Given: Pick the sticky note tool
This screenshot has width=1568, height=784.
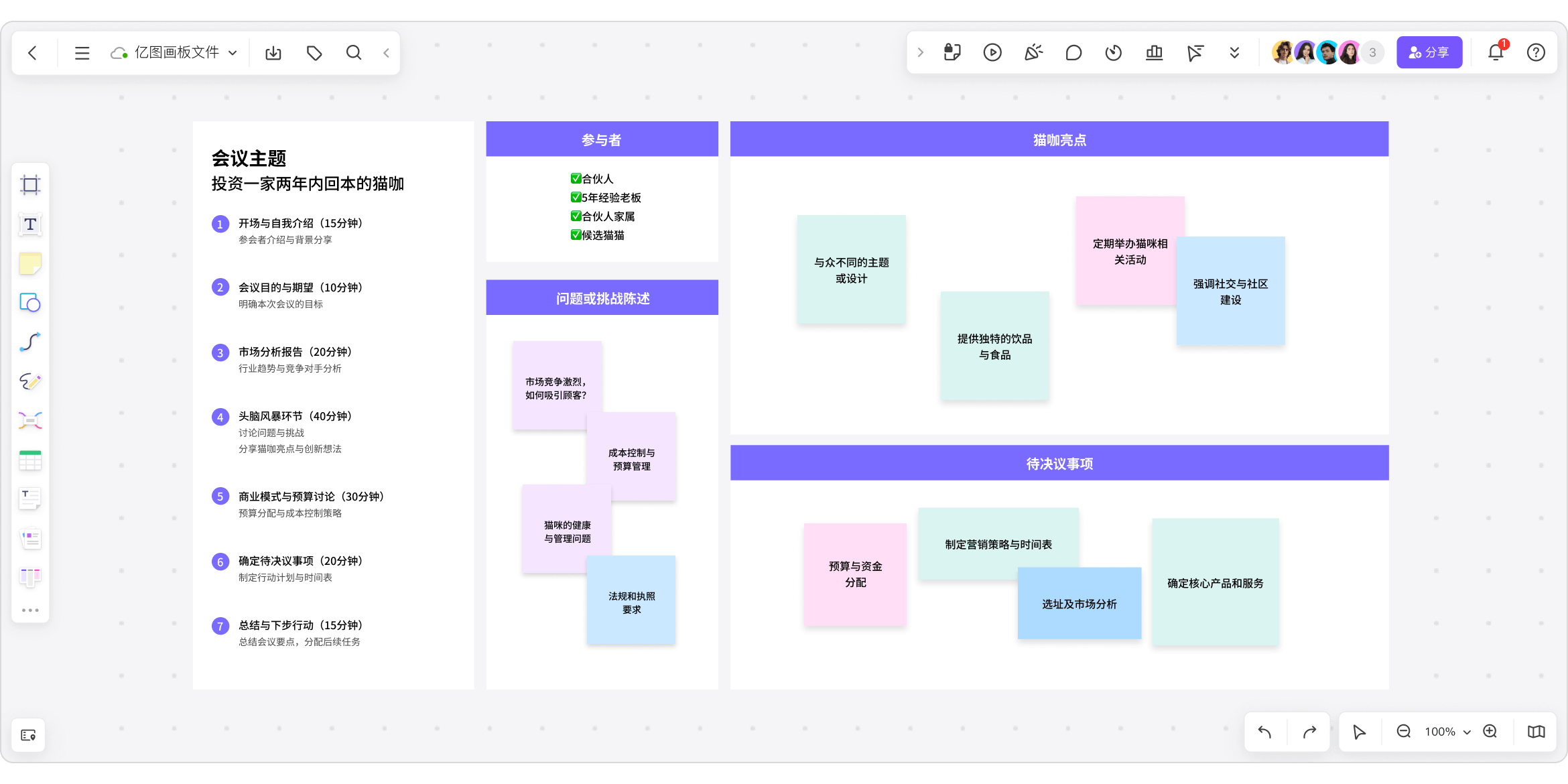Looking at the screenshot, I should 30,264.
